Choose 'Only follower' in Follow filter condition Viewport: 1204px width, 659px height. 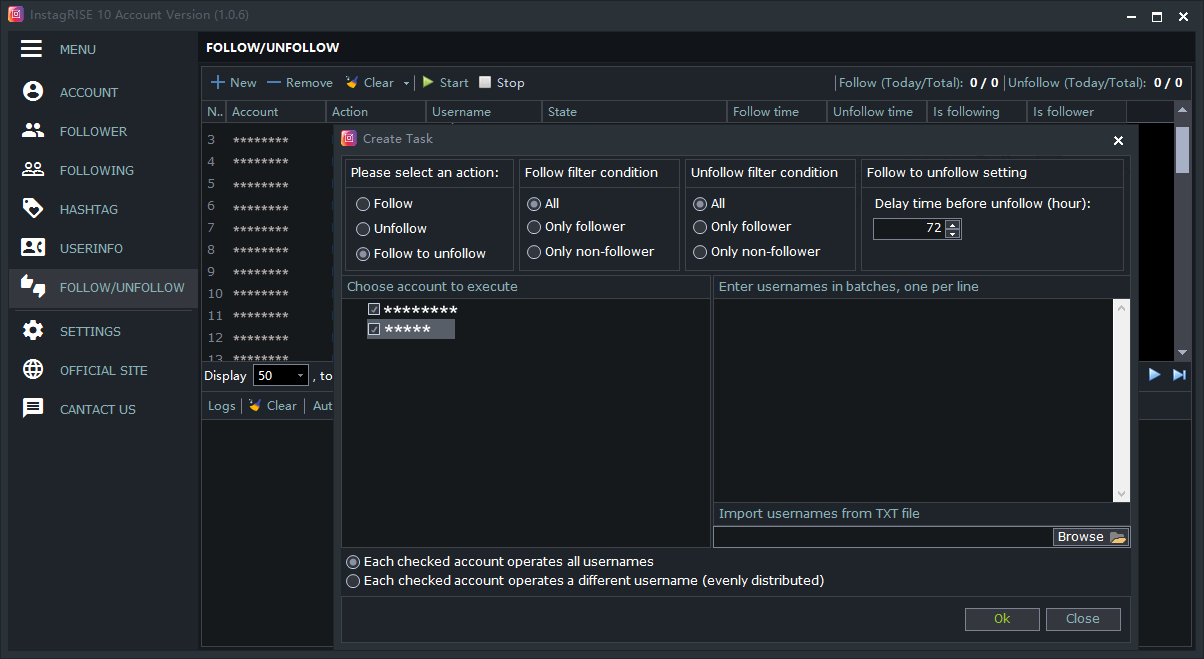click(x=534, y=227)
